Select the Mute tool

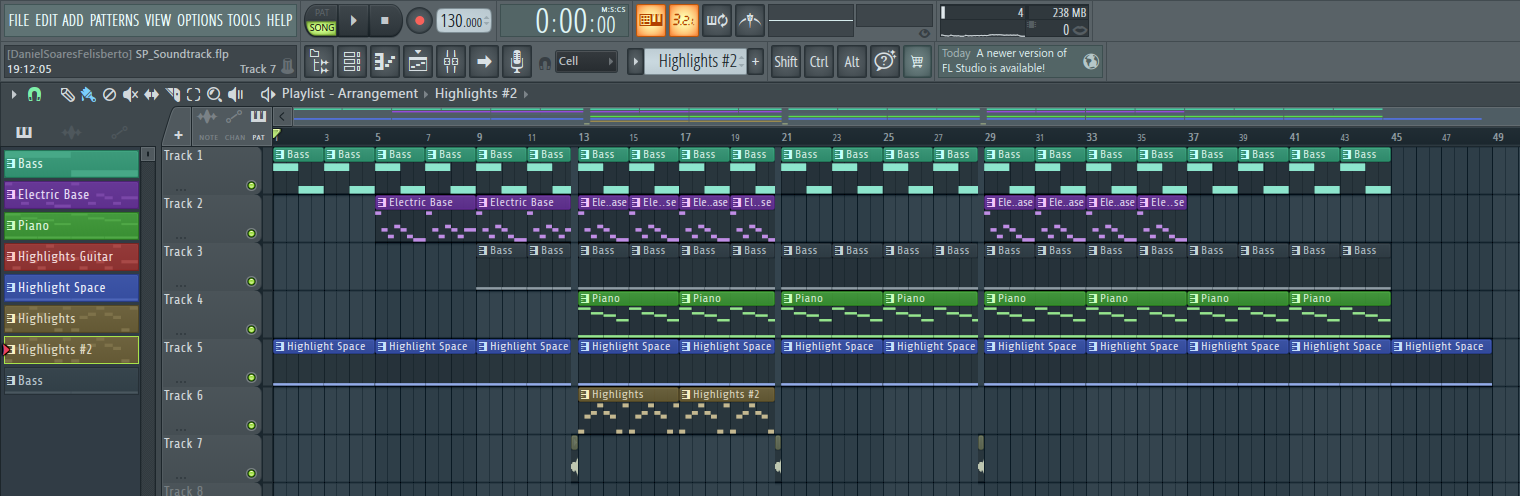[130, 94]
